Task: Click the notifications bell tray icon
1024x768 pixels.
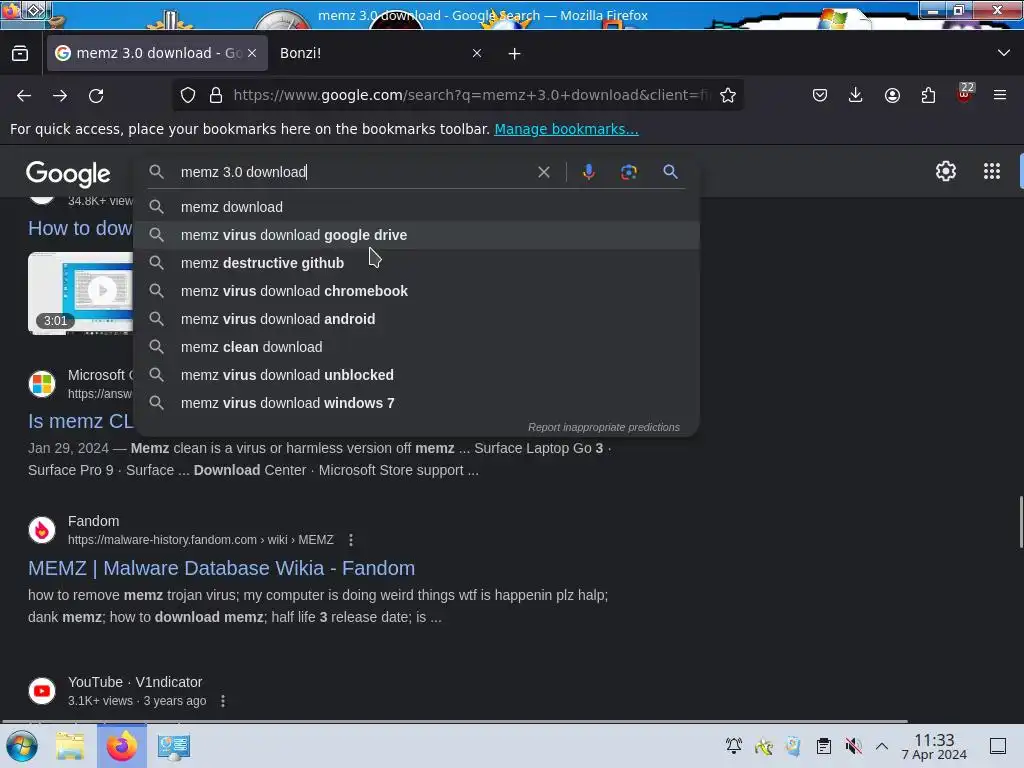Action: [734, 746]
